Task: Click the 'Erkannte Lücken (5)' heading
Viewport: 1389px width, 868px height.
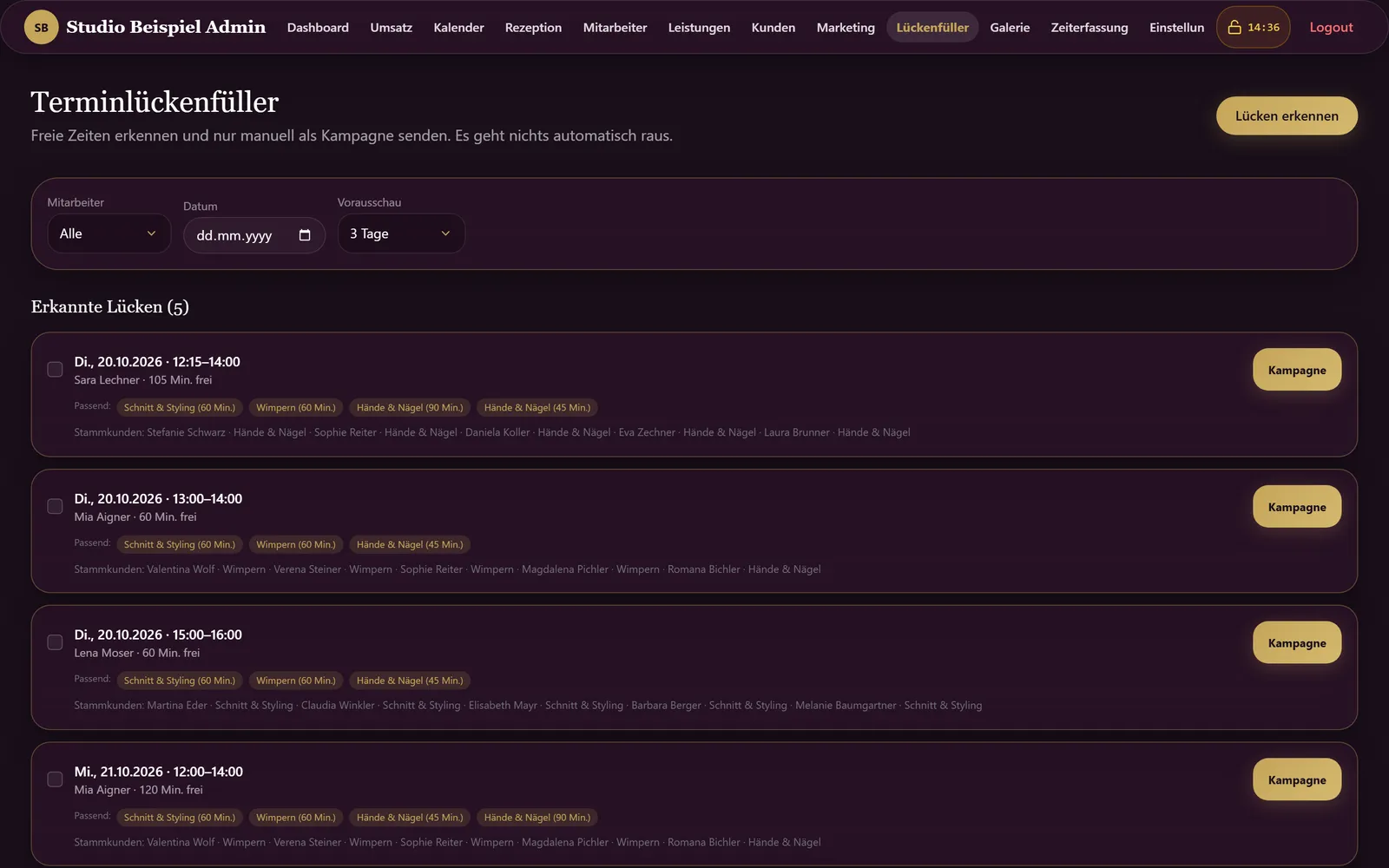Action: click(109, 306)
